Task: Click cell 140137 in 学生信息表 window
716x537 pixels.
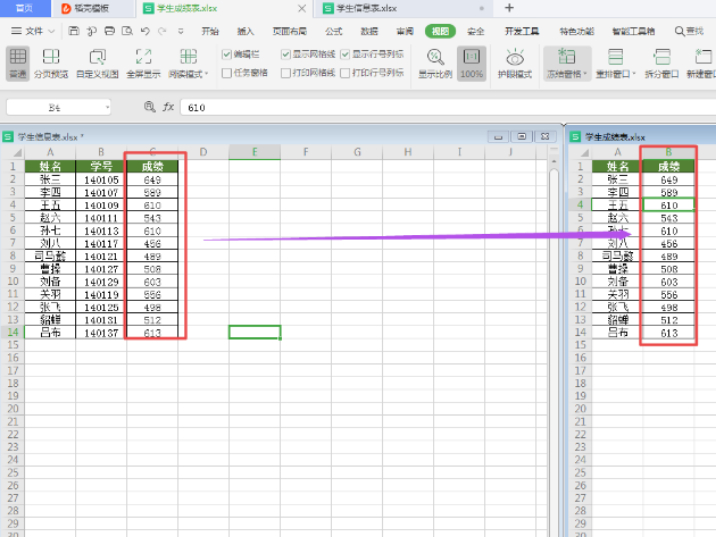Action: 101,333
